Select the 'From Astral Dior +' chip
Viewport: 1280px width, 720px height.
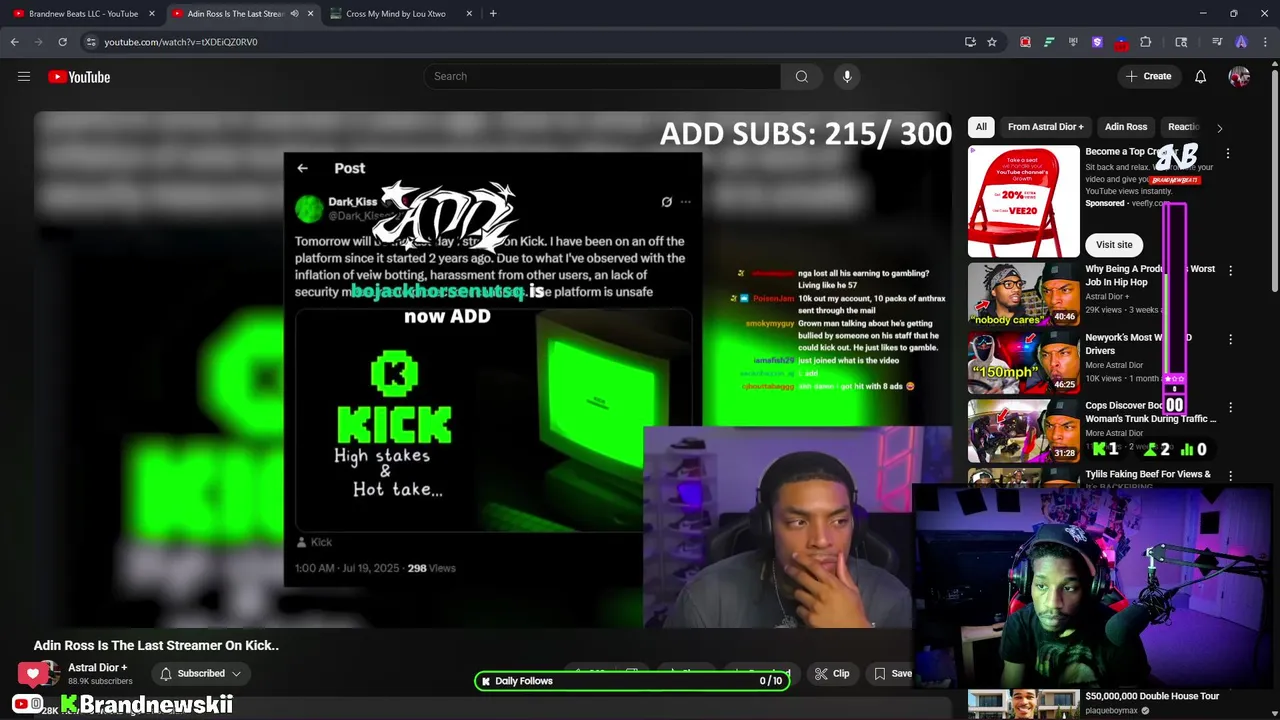(1045, 127)
